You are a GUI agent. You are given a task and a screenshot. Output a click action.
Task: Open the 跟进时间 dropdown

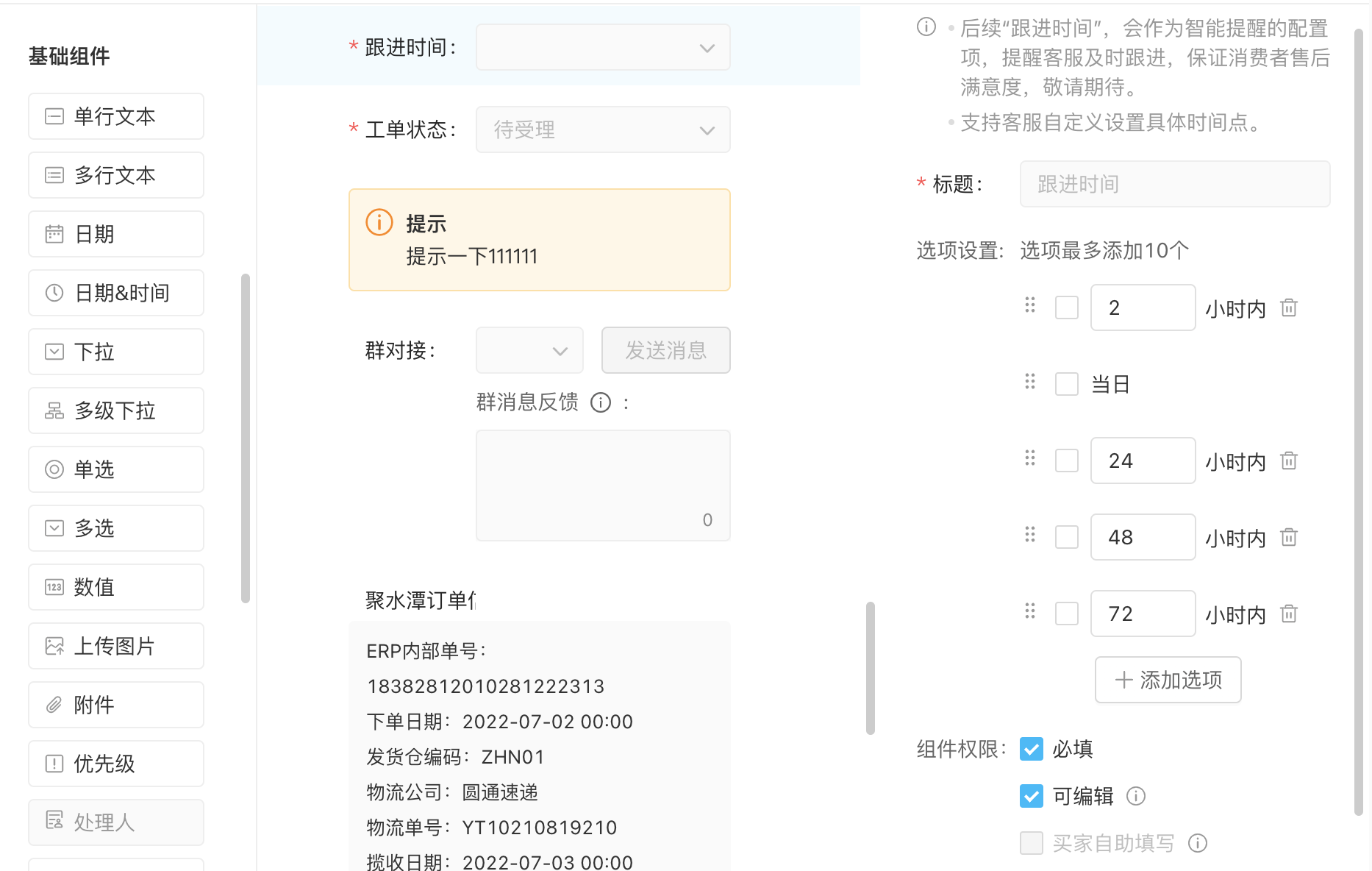[x=603, y=47]
